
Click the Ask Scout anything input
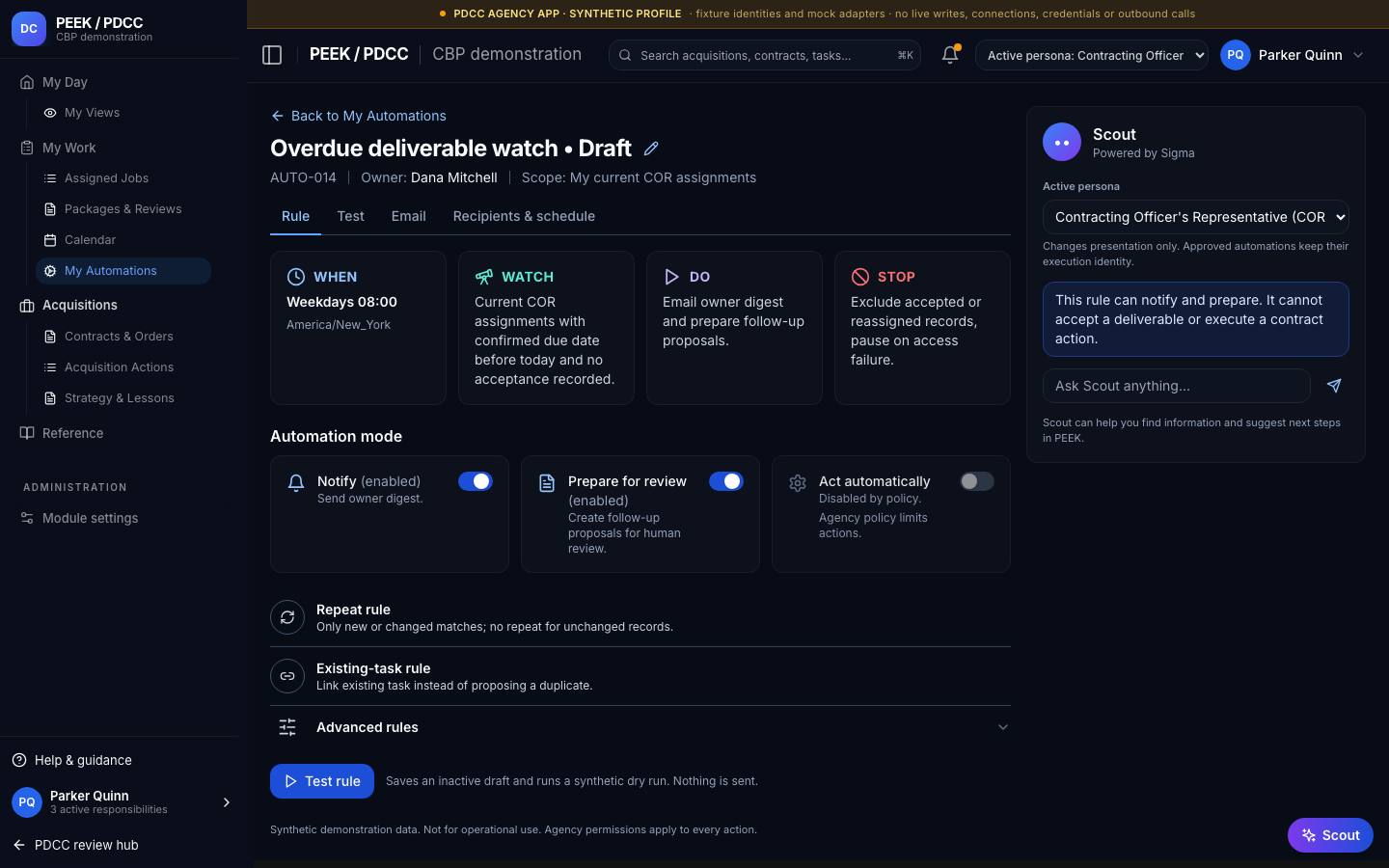(x=1177, y=386)
